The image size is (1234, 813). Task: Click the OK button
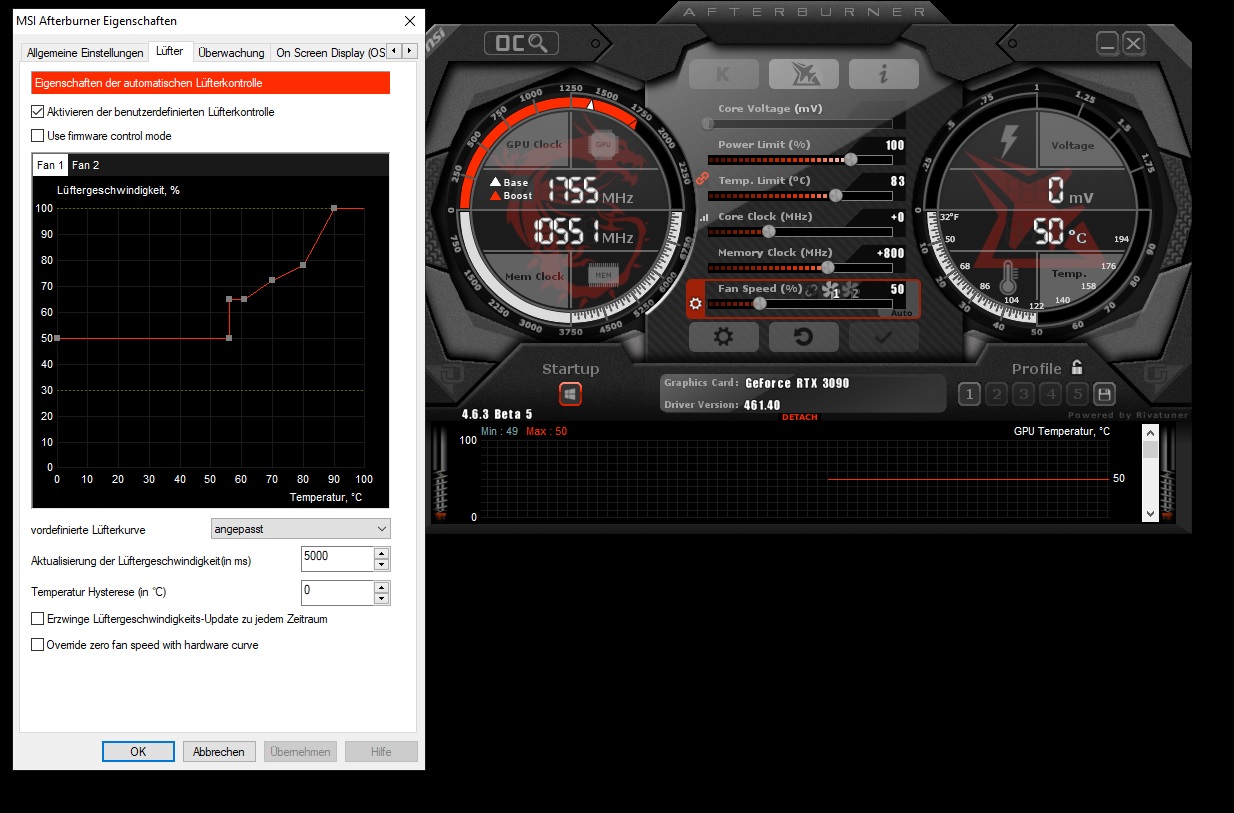[138, 752]
